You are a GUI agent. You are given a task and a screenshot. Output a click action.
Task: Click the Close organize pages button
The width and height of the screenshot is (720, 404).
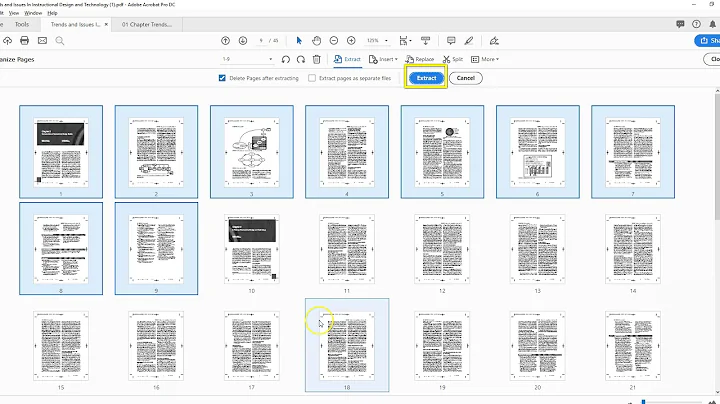click(712, 59)
